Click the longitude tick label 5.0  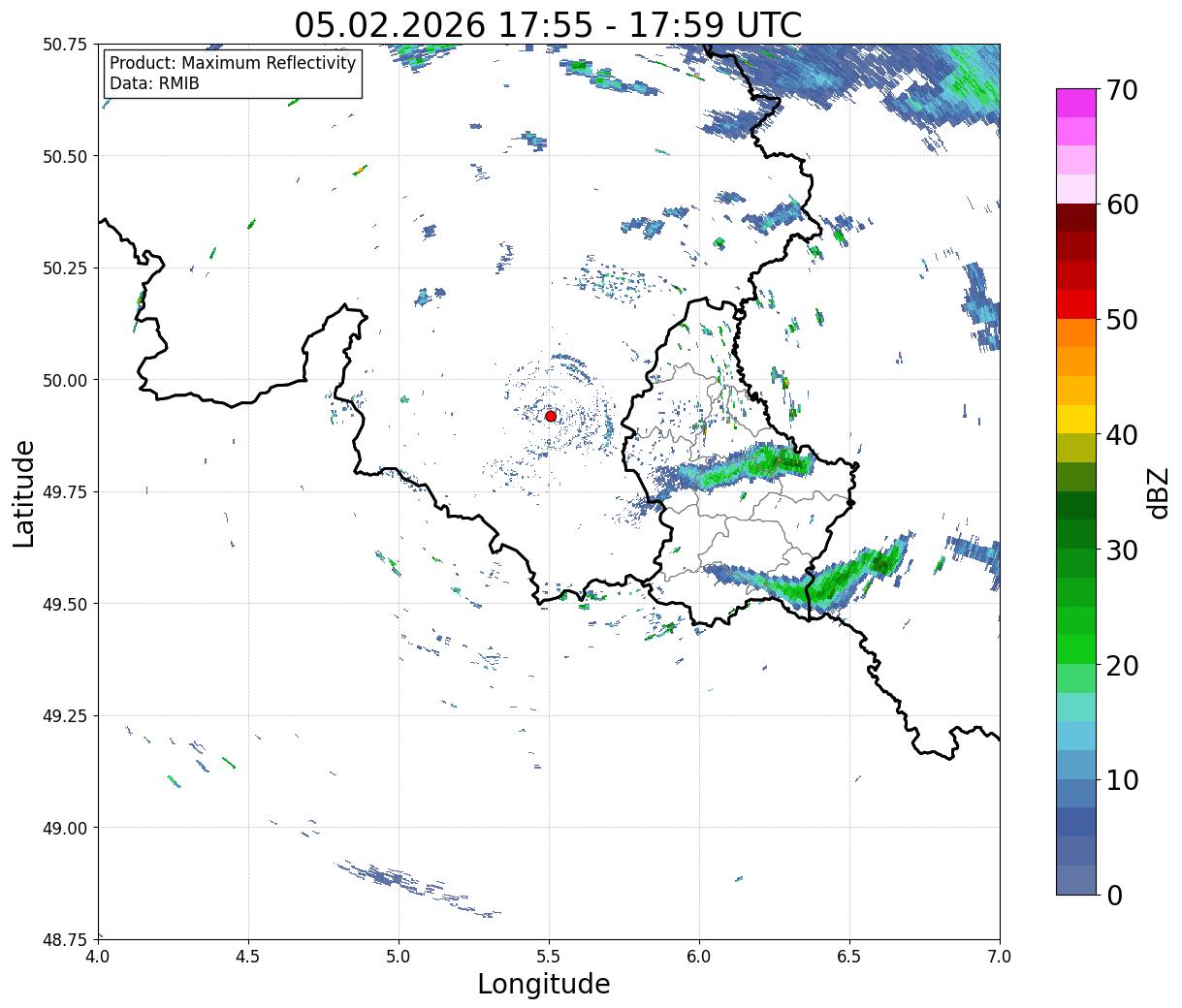pos(399,956)
